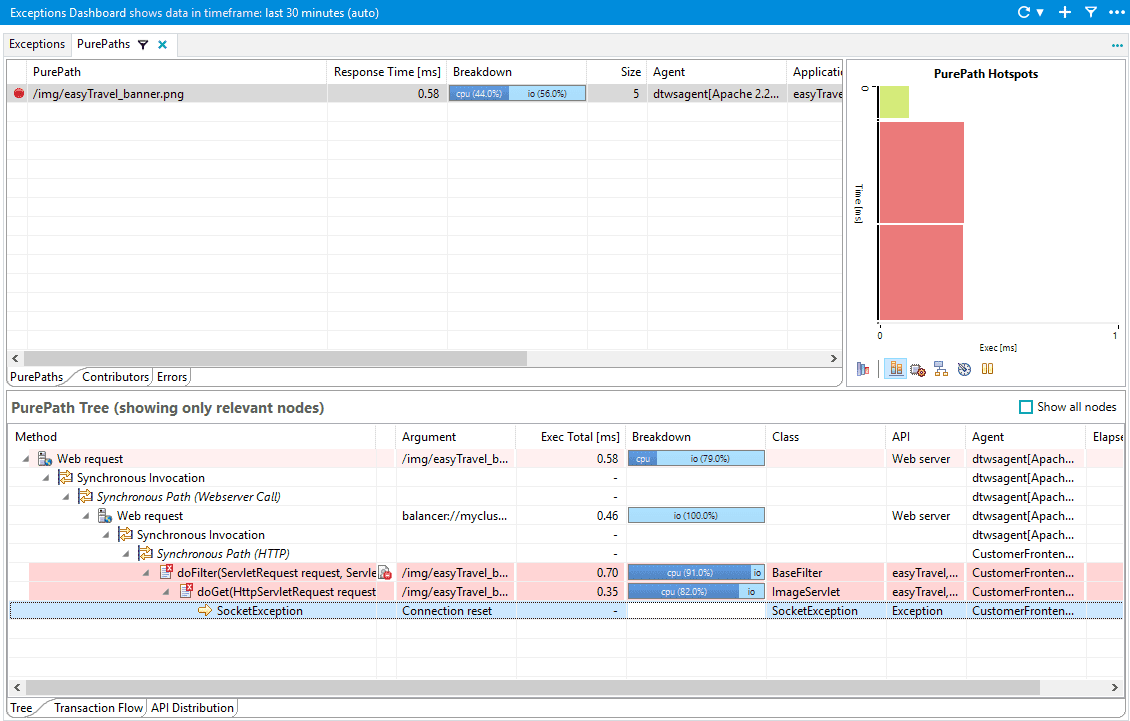Enable the Show all nodes checkbox

[1026, 407]
